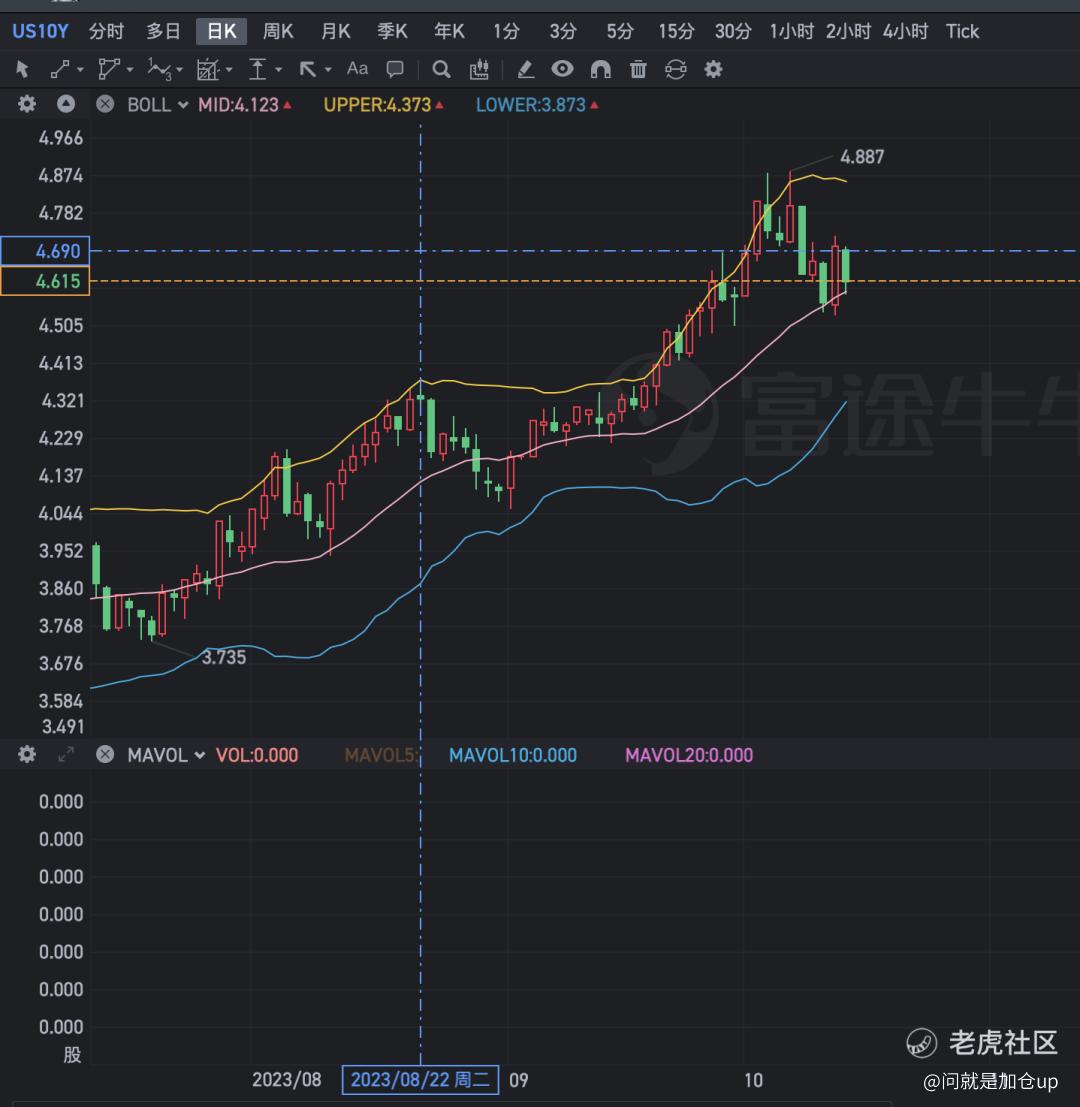1080x1107 pixels.
Task: Select the 年K yearly tab
Action: click(449, 31)
